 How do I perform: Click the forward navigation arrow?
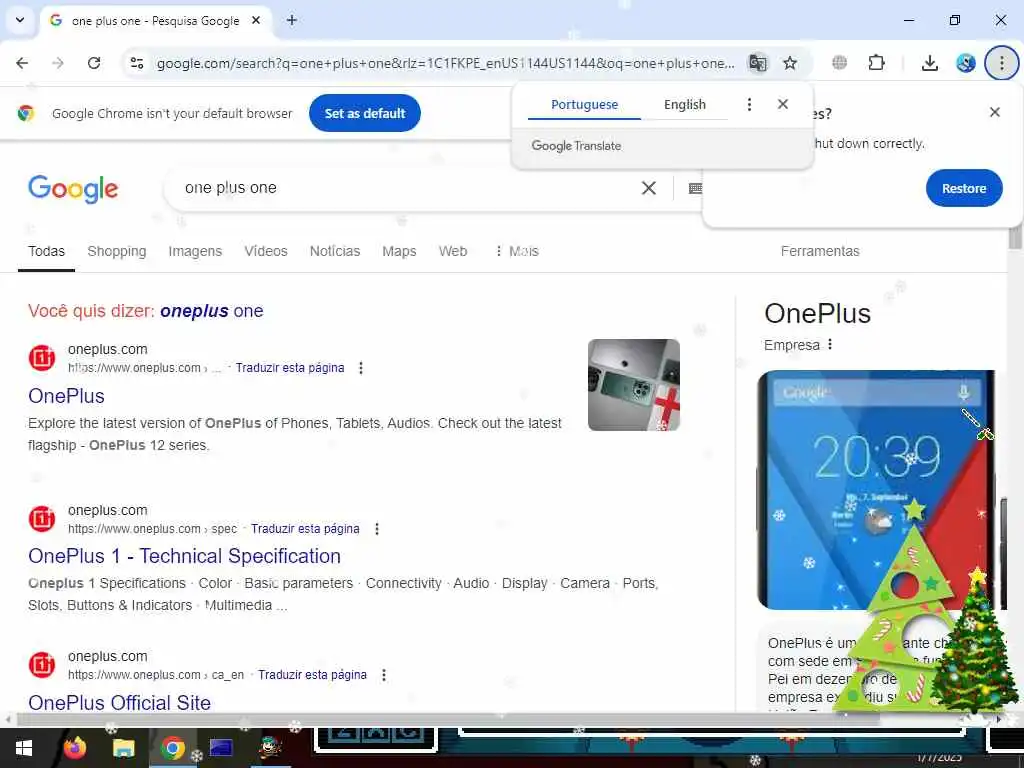(58, 63)
